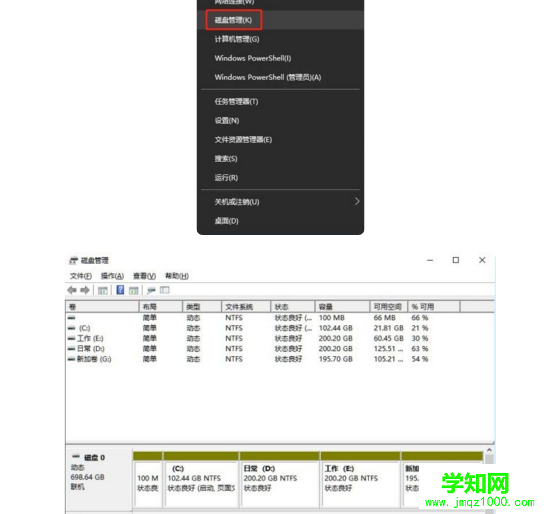
Task: Click drive icon of the 工作 (E:) row
Action: (x=71, y=338)
